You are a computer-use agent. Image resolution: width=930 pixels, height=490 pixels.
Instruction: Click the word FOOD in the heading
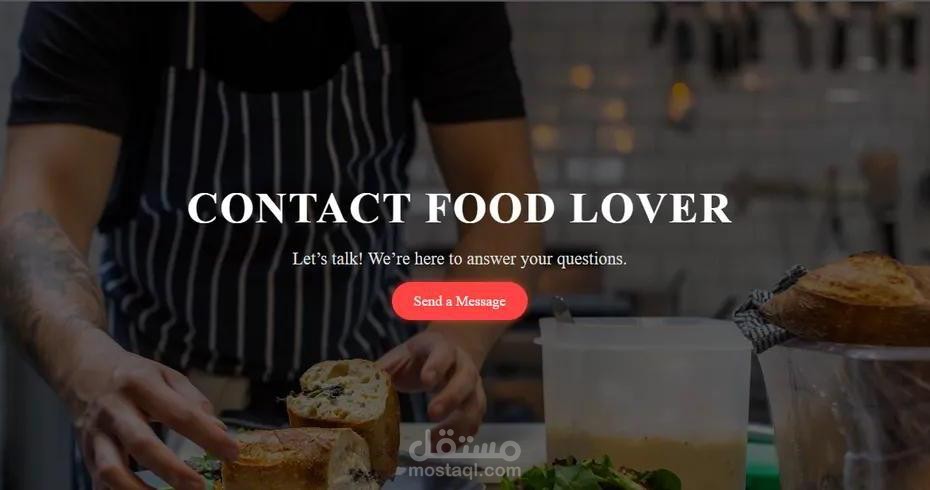490,209
